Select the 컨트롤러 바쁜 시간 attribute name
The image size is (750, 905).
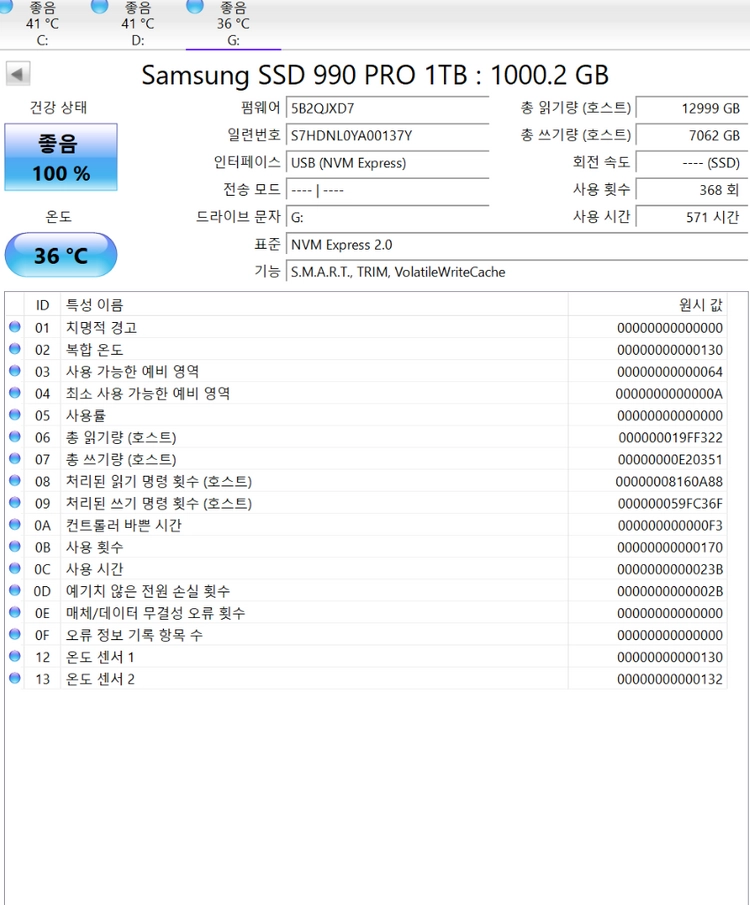pos(124,525)
